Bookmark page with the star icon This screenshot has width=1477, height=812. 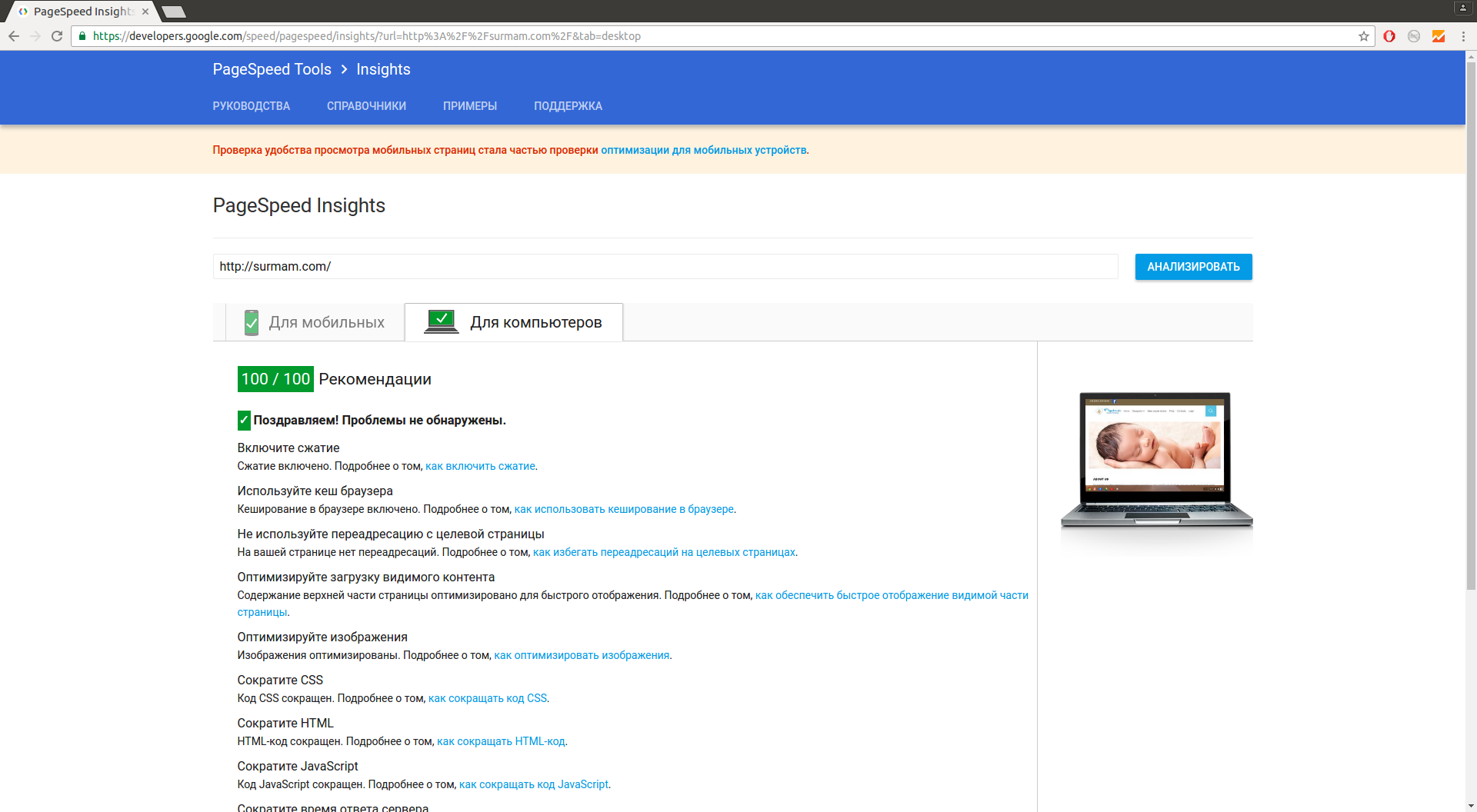tap(1364, 36)
